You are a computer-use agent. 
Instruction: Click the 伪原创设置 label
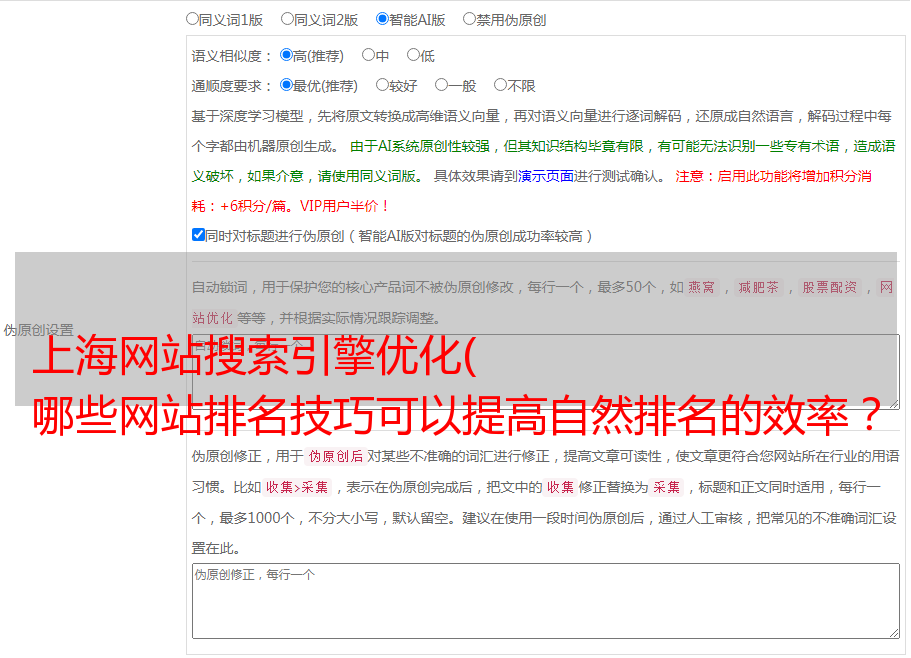click(38, 330)
